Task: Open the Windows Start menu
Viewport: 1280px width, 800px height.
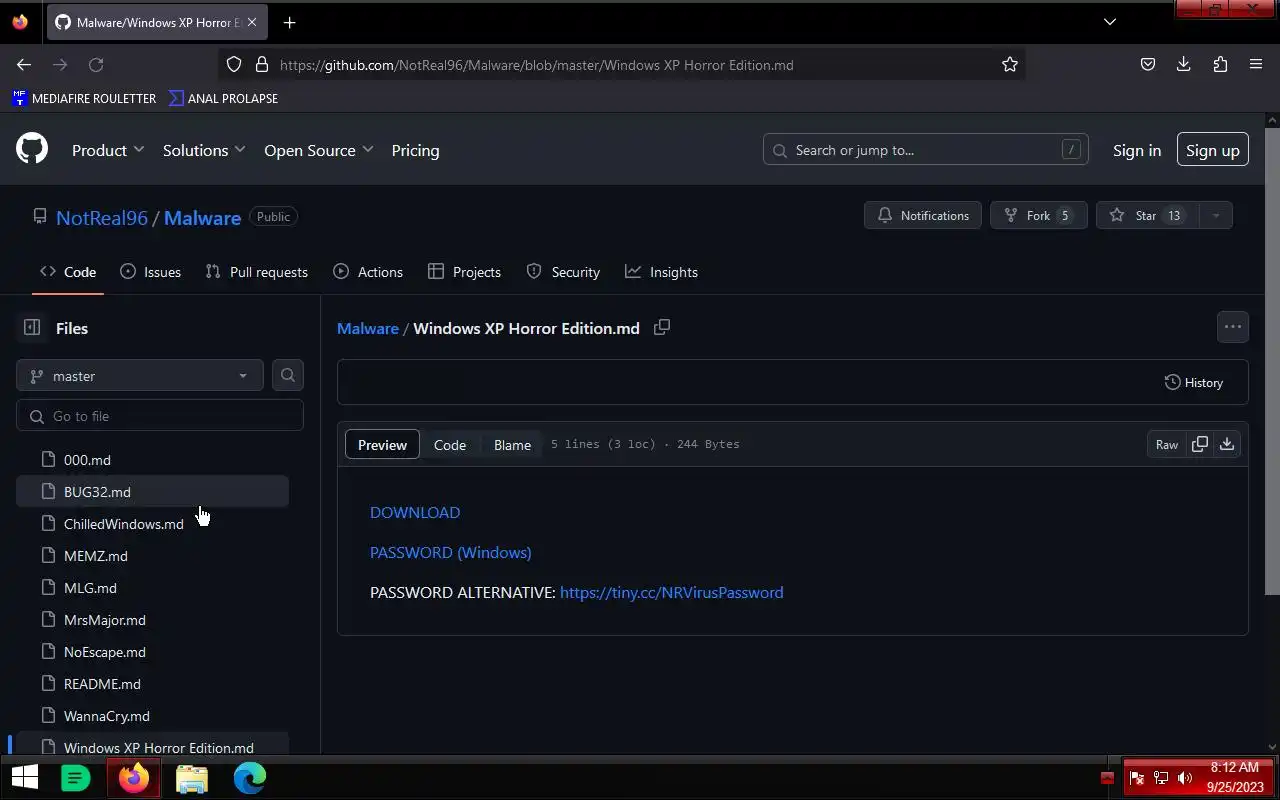Action: [24, 777]
